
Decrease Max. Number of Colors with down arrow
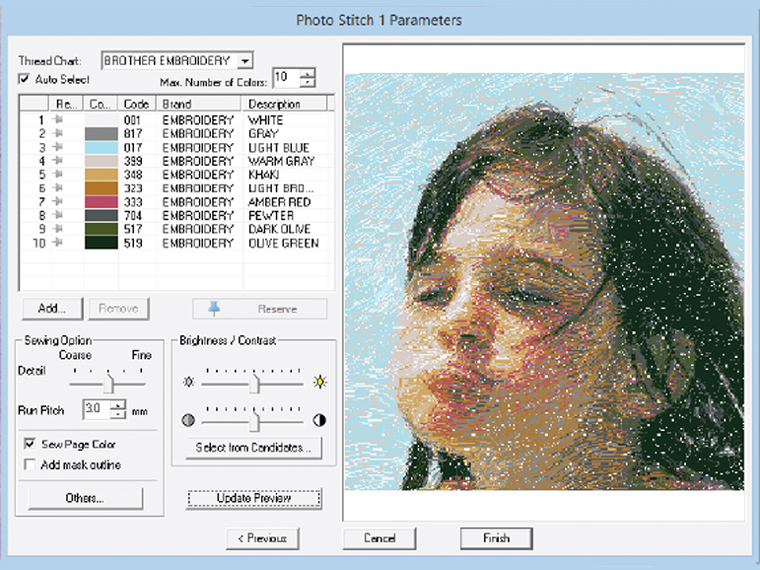click(x=307, y=82)
